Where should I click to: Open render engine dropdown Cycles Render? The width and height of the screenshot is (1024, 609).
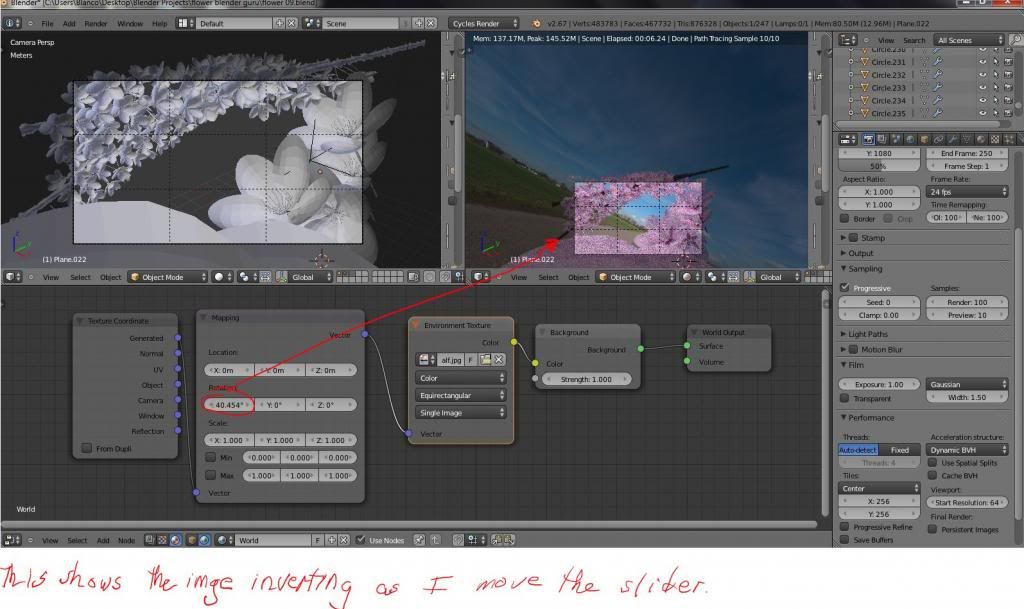(x=484, y=23)
